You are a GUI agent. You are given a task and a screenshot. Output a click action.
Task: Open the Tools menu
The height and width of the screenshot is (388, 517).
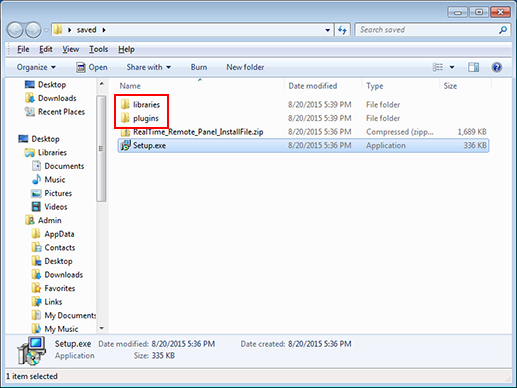click(x=98, y=49)
